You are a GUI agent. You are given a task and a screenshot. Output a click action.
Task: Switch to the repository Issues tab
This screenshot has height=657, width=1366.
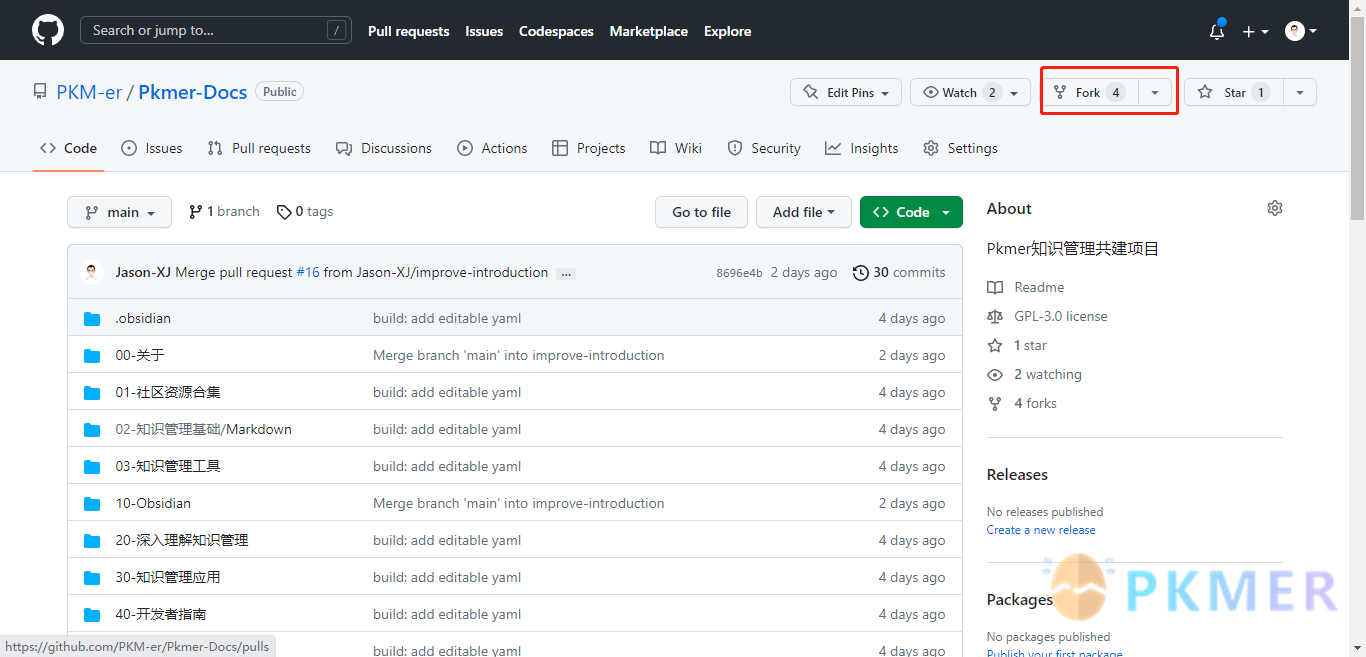tap(152, 148)
